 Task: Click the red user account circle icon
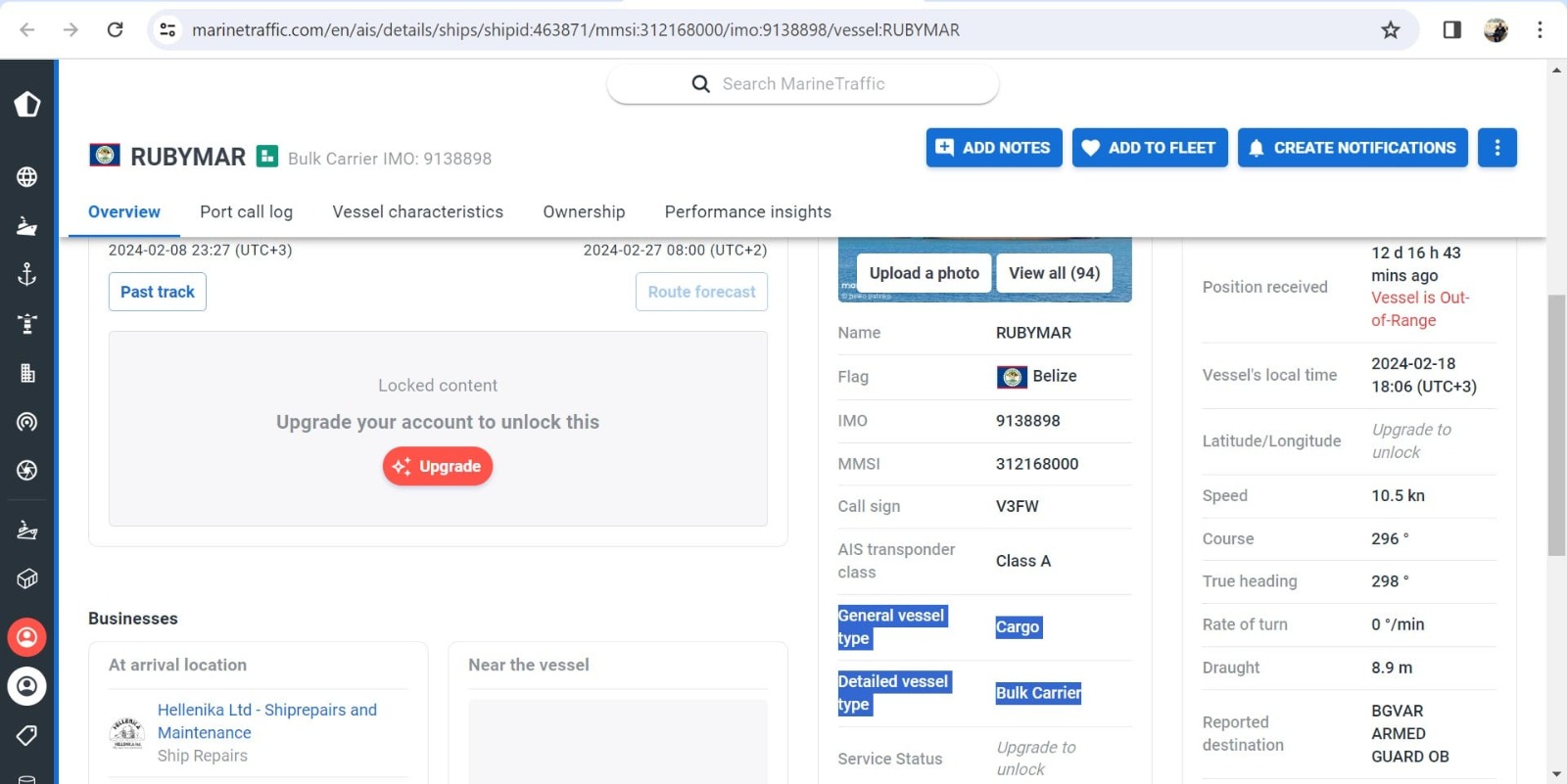pyautogui.click(x=27, y=637)
